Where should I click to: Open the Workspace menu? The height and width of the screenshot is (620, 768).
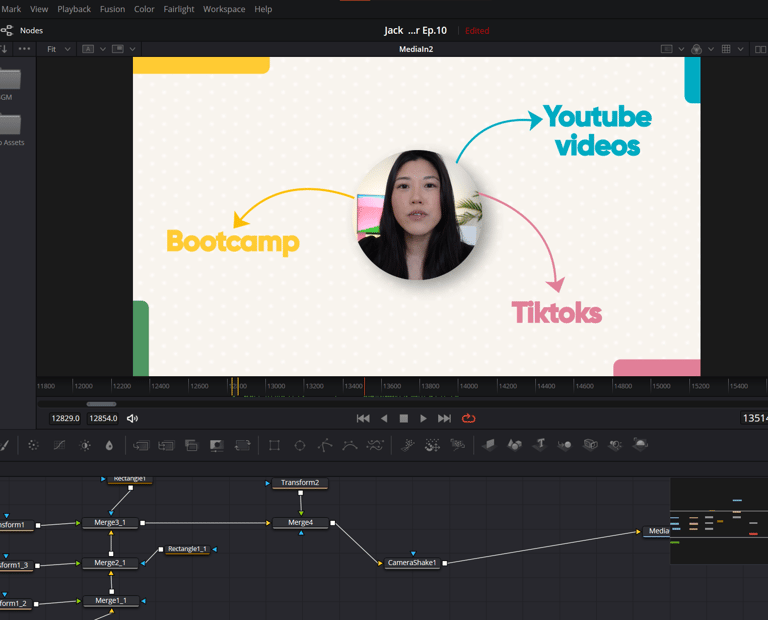click(224, 9)
